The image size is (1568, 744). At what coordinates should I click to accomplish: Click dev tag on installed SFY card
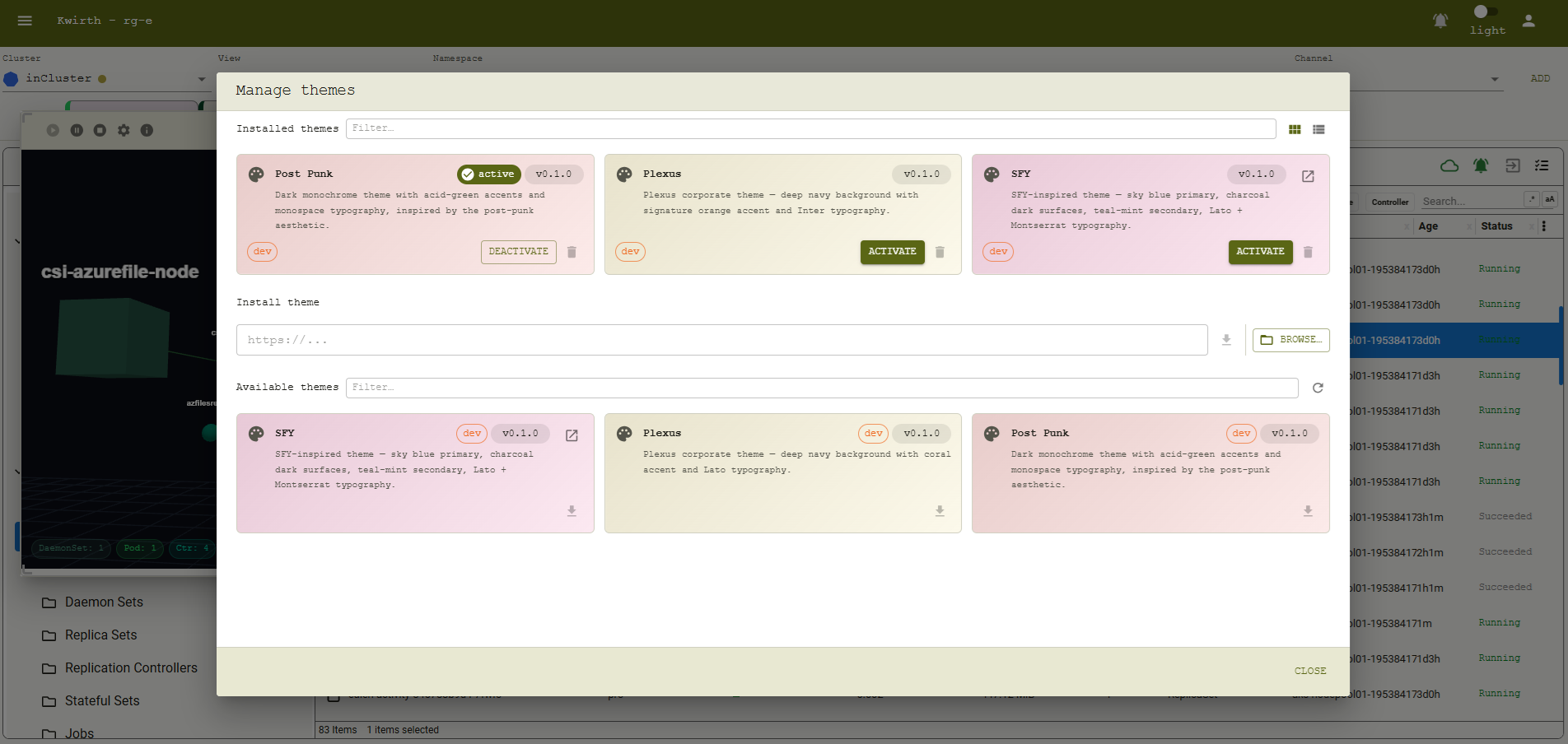[998, 252]
